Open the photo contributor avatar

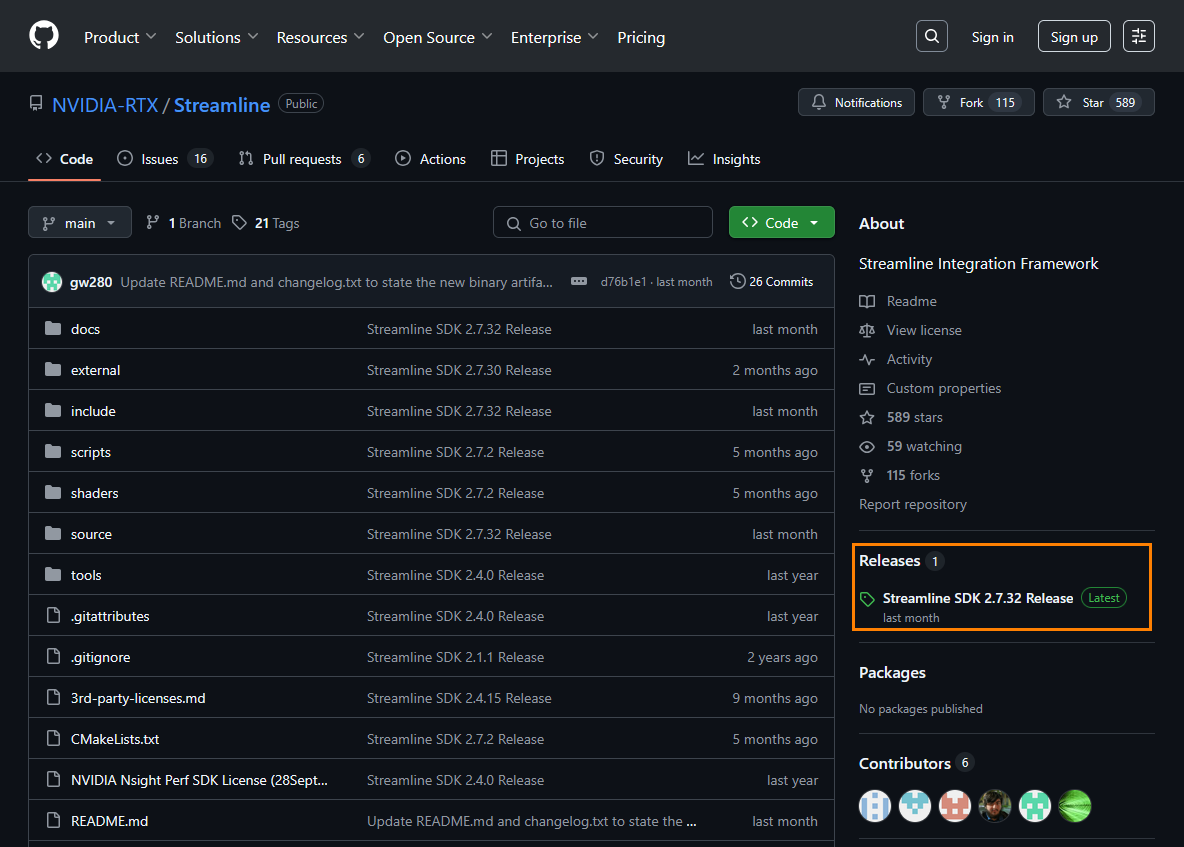[x=994, y=805]
